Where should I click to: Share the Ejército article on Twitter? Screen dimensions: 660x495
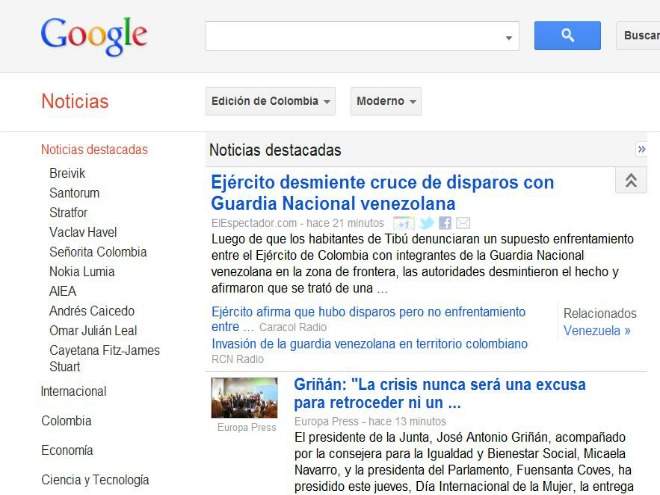(426, 223)
